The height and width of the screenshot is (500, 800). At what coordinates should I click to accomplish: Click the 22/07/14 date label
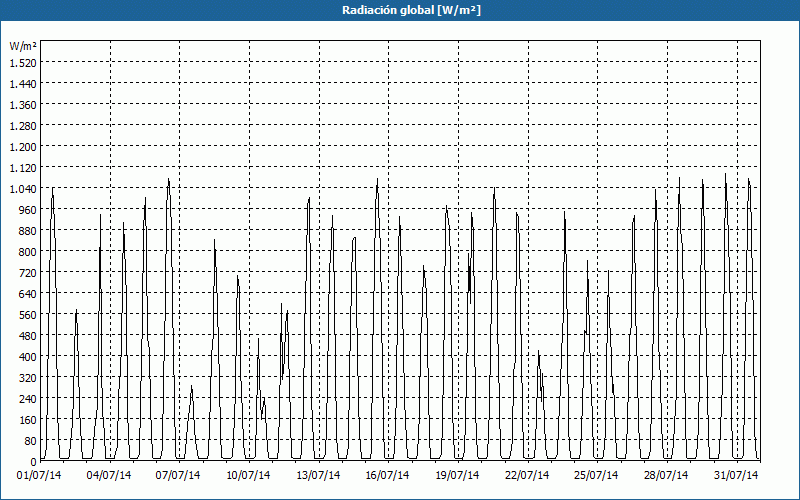[527, 475]
